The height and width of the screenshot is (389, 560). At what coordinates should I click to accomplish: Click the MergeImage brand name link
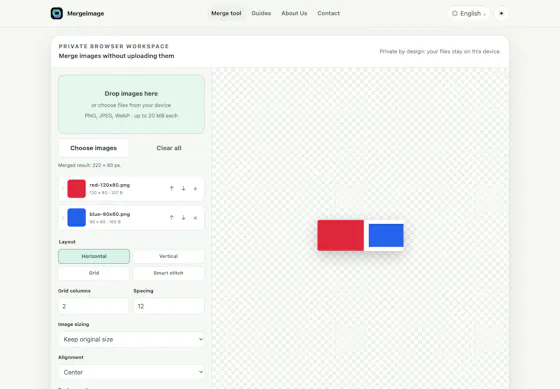(x=86, y=14)
